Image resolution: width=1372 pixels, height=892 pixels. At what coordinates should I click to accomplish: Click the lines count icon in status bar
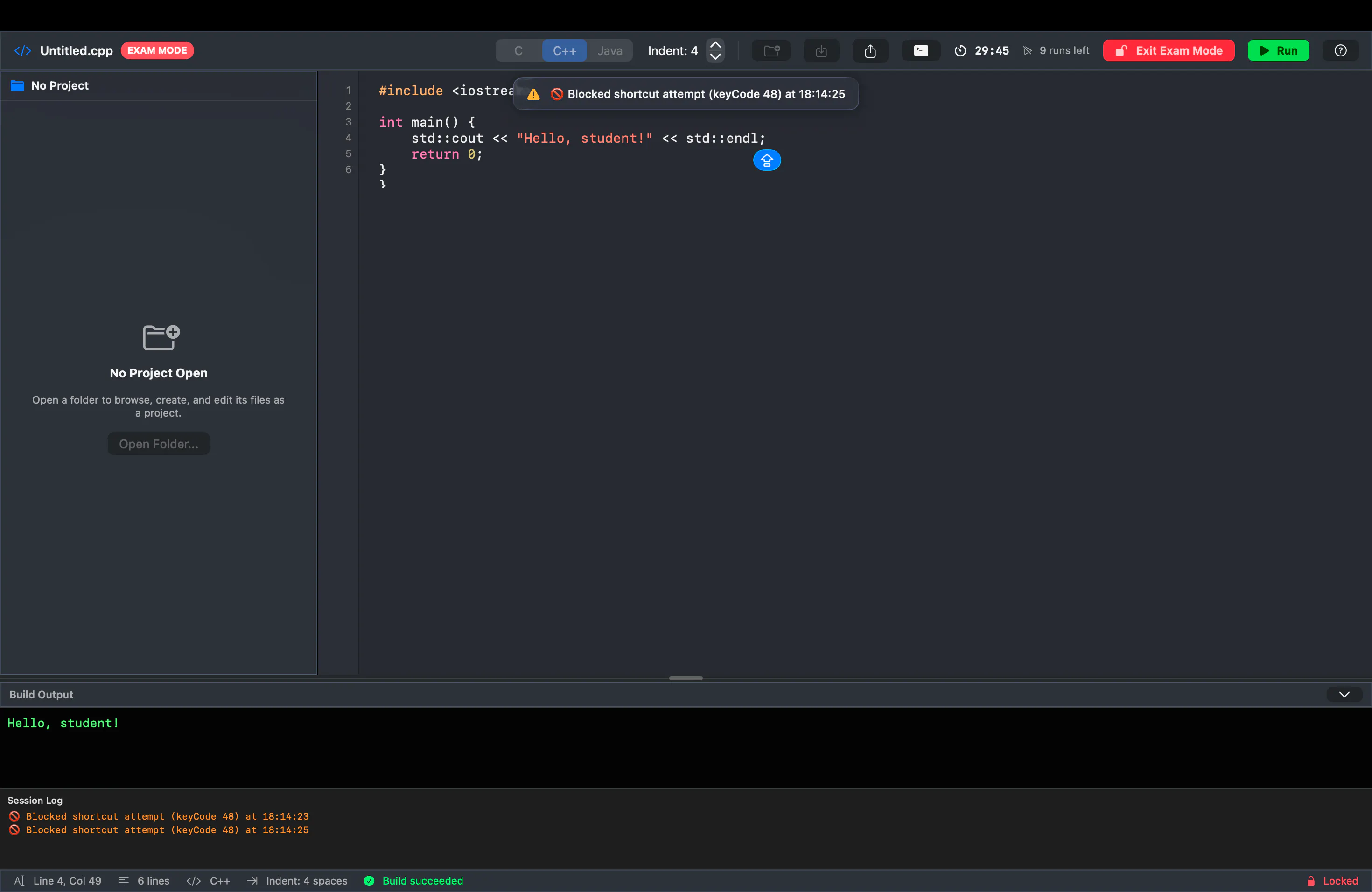click(x=123, y=880)
